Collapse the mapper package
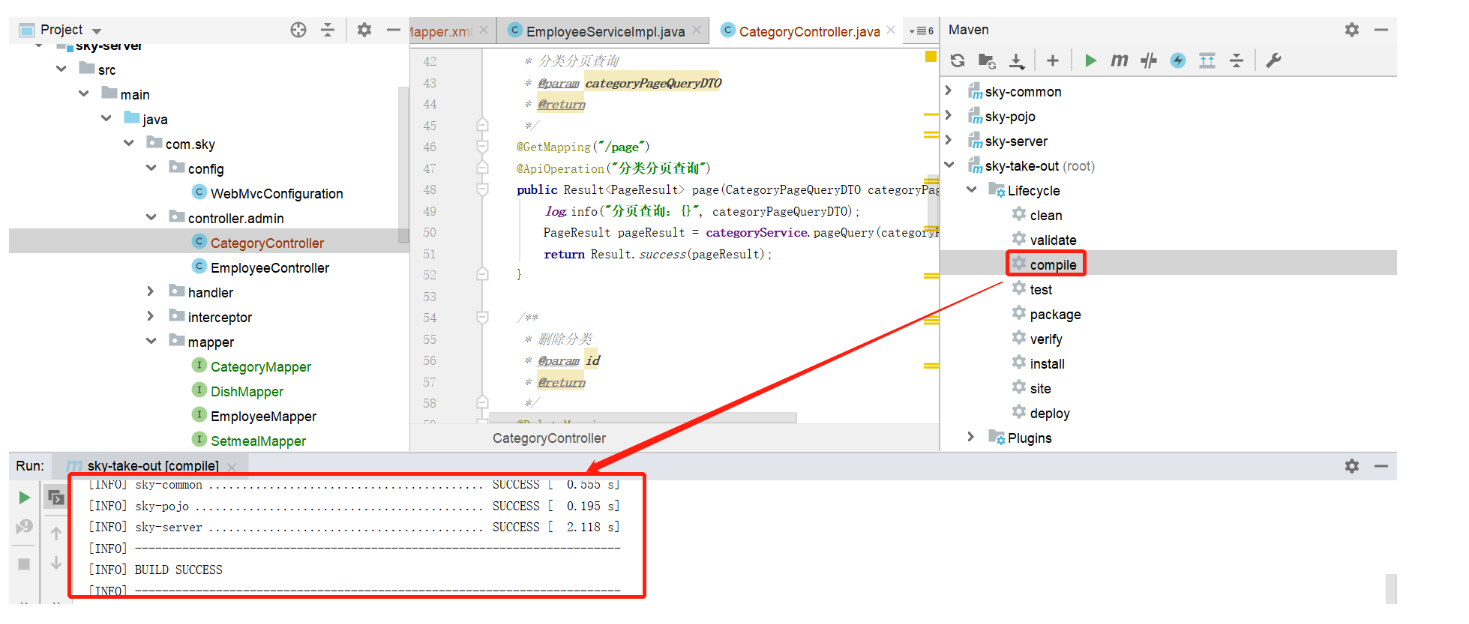The image size is (1469, 624). (151, 342)
